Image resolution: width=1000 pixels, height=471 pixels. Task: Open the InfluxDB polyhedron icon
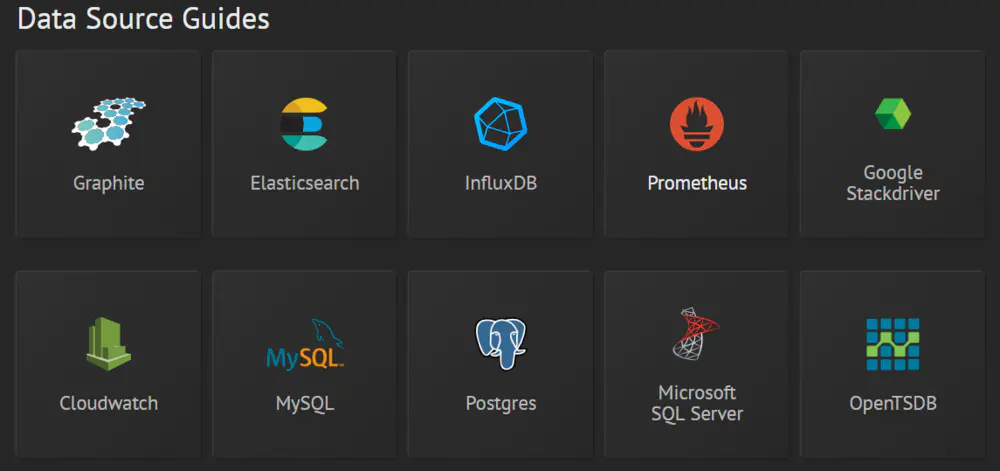coord(501,124)
